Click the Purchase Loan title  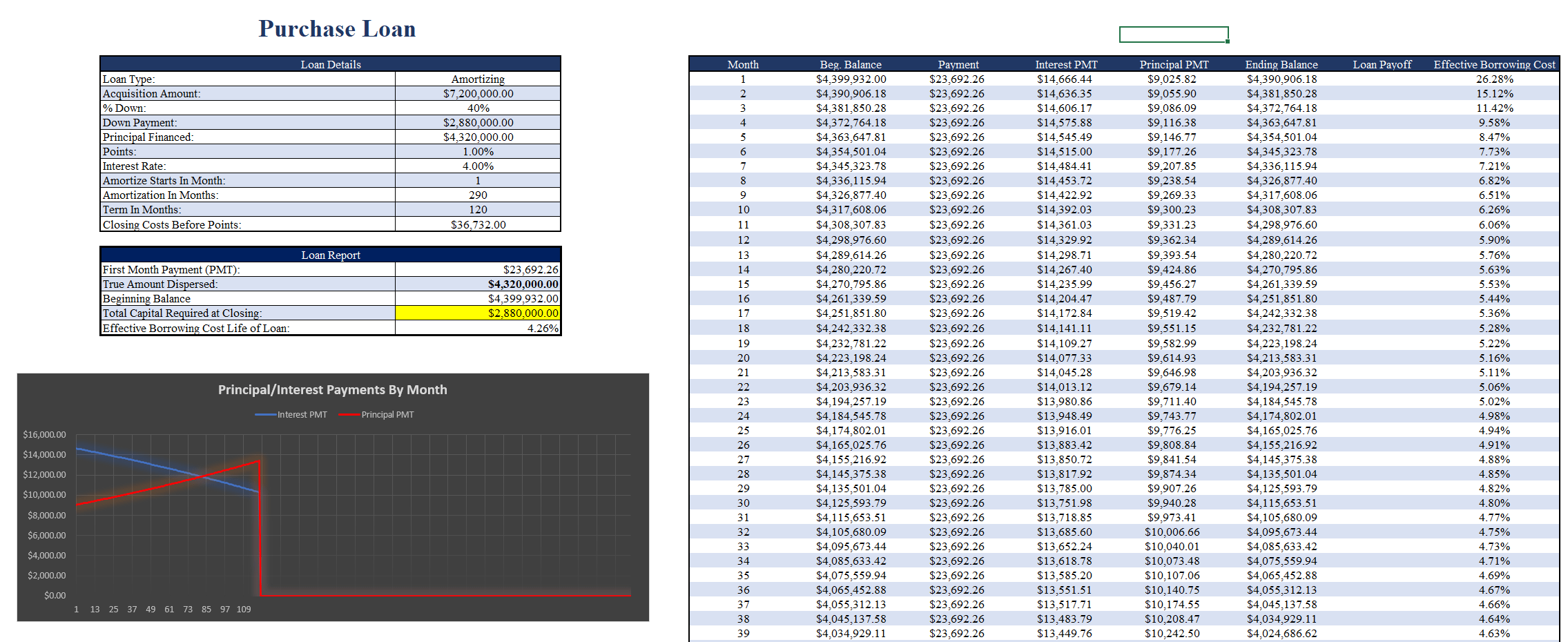coord(336,28)
